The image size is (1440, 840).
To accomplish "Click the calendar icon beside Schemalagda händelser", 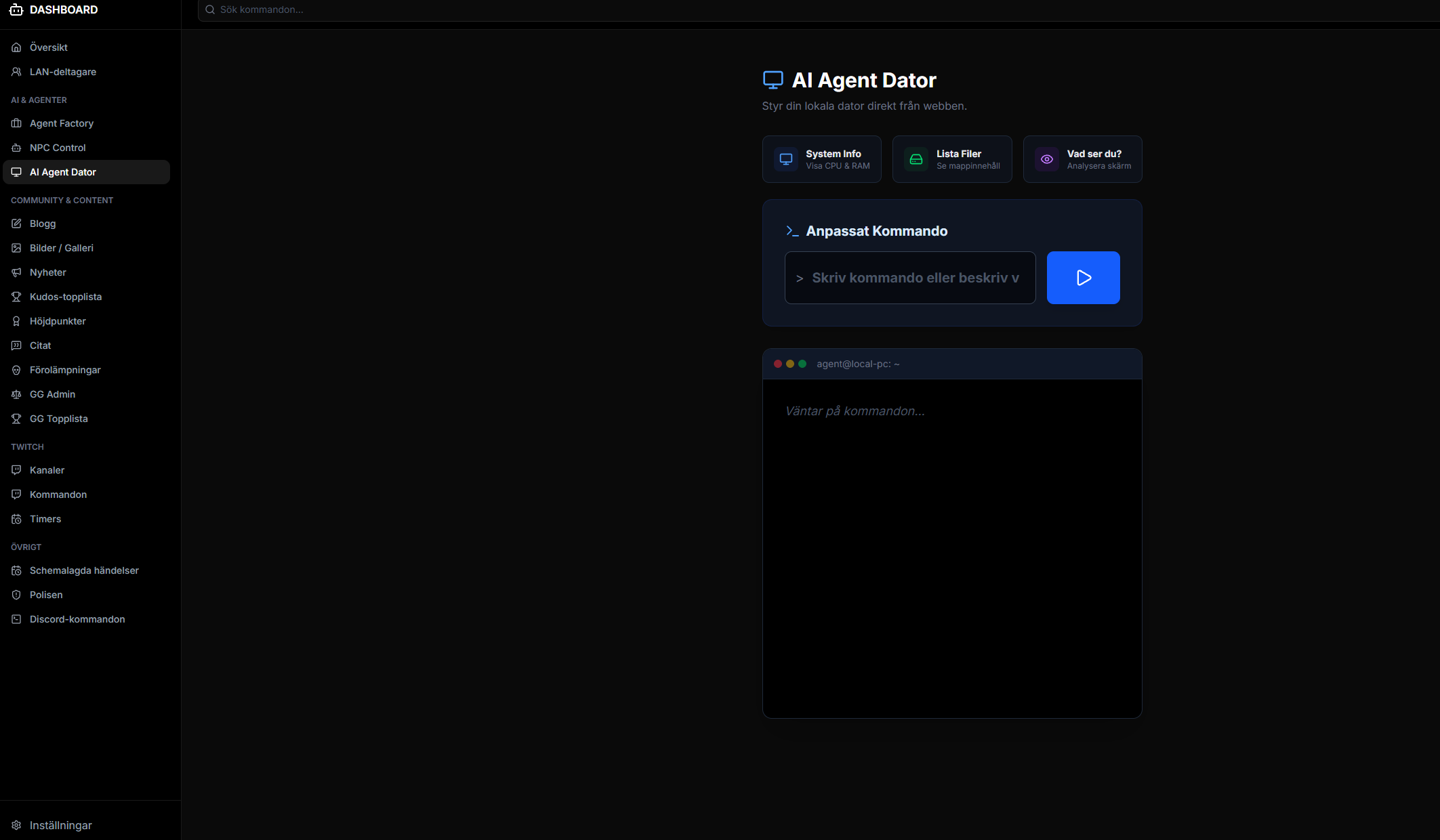I will click(16, 570).
